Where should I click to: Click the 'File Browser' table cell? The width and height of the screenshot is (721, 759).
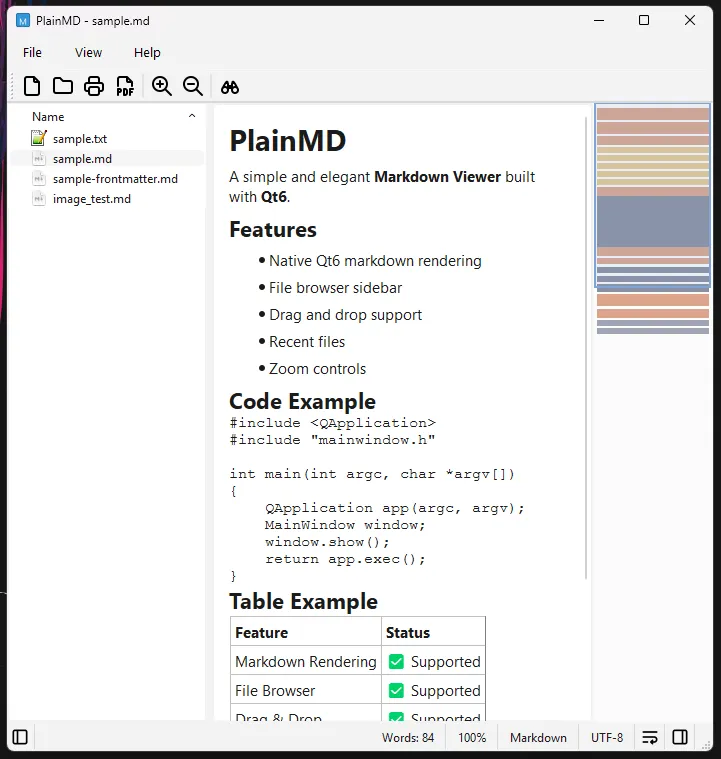tap(306, 691)
